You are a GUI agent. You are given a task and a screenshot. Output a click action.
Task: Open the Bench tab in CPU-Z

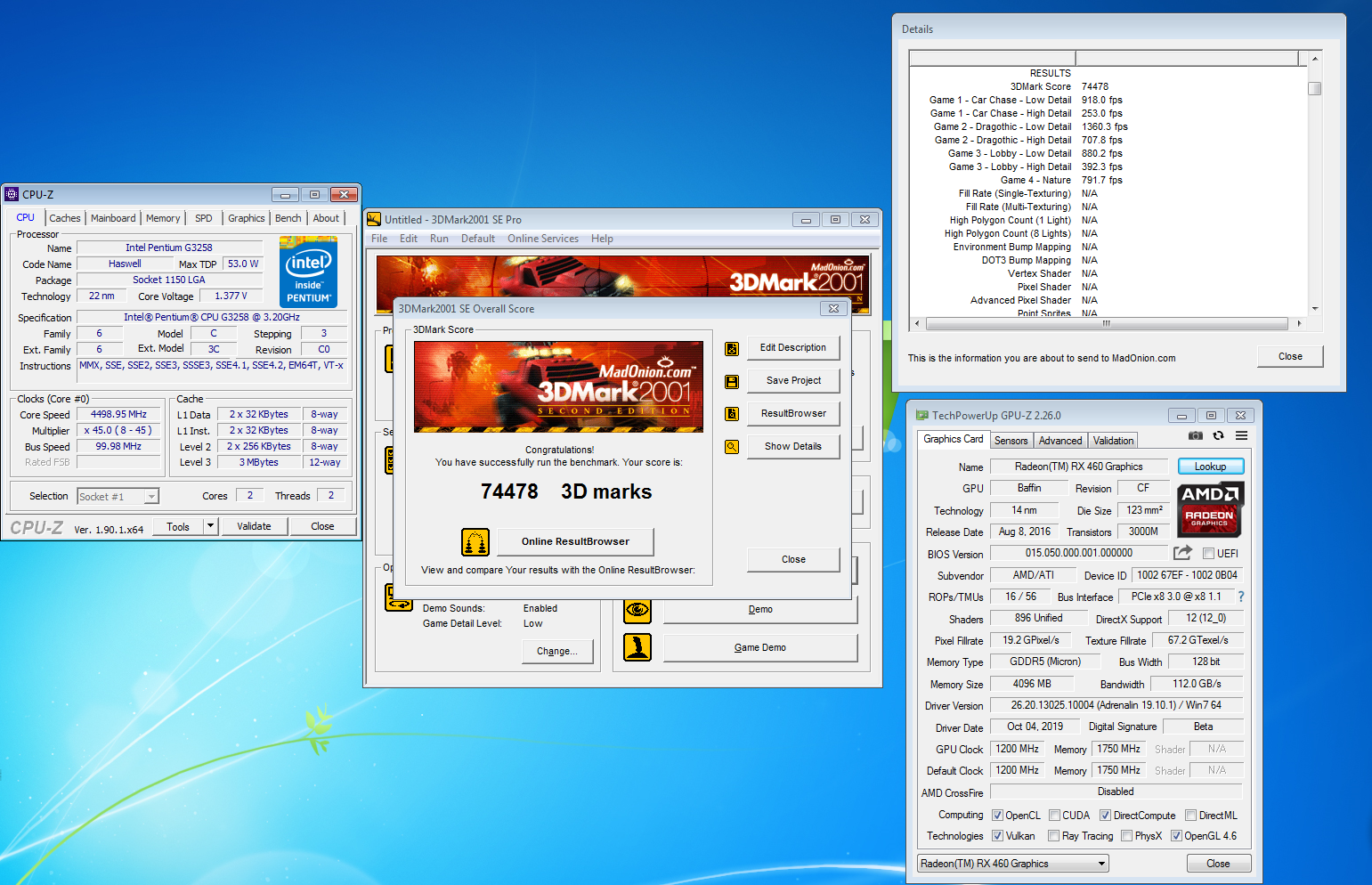[x=288, y=218]
